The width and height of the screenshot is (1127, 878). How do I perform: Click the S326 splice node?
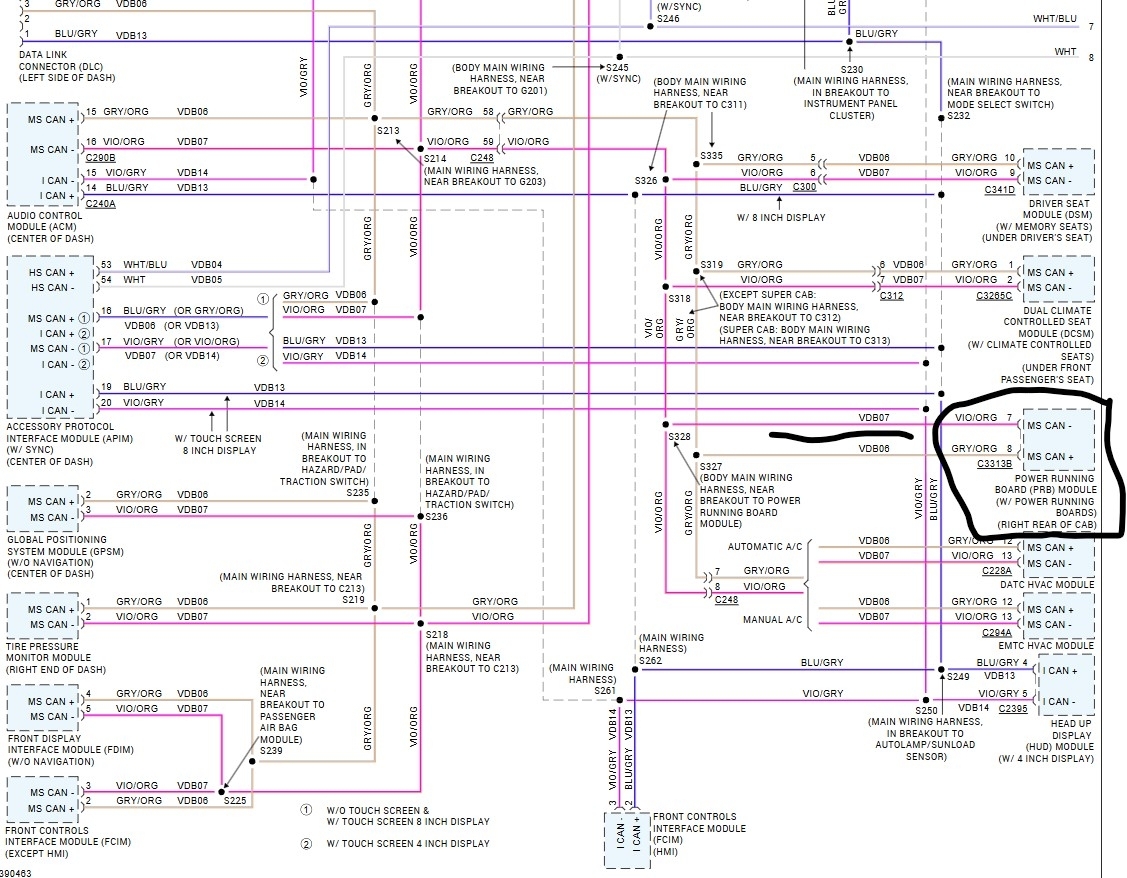point(666,180)
